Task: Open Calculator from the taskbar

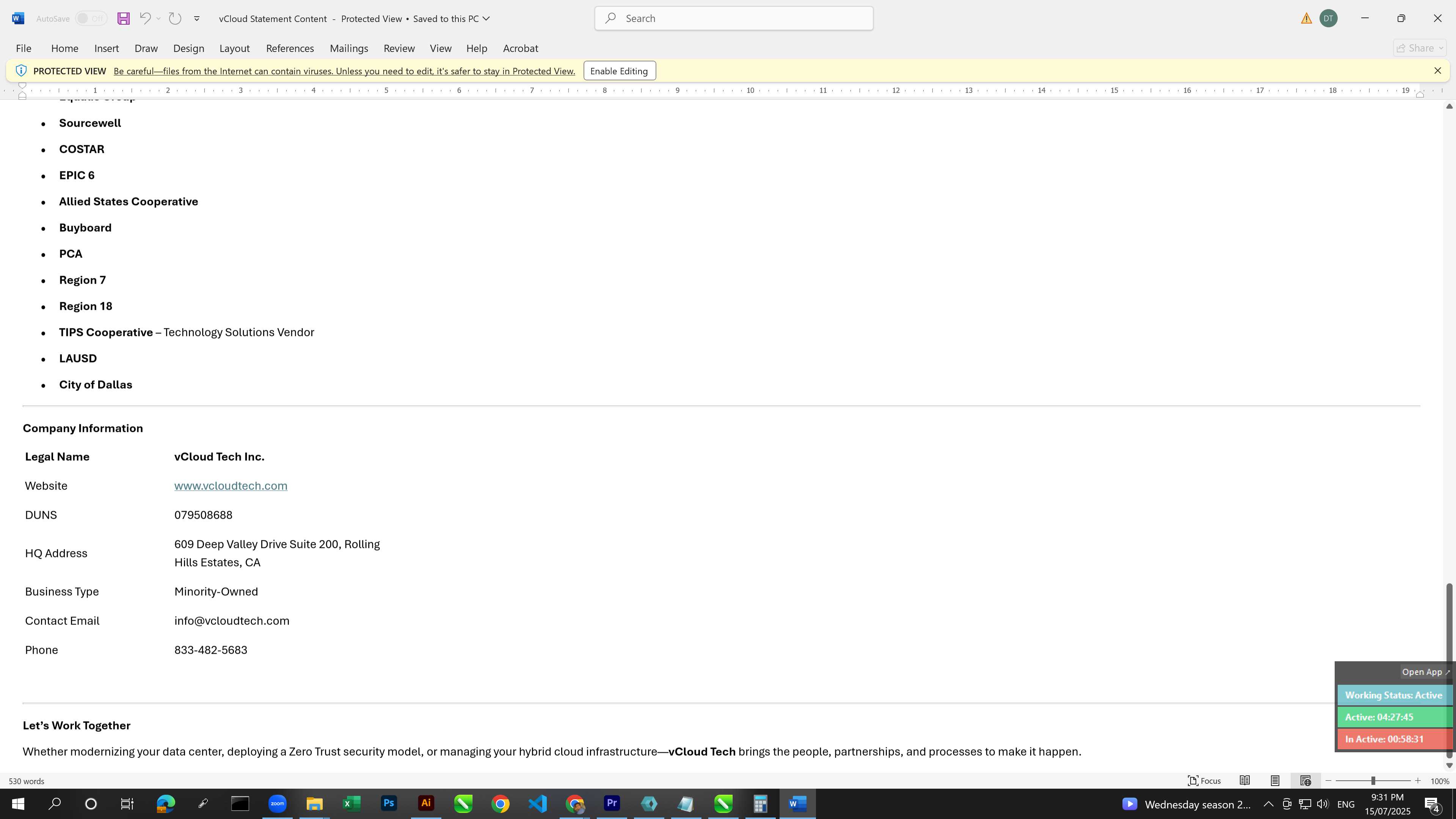Action: pyautogui.click(x=760, y=804)
